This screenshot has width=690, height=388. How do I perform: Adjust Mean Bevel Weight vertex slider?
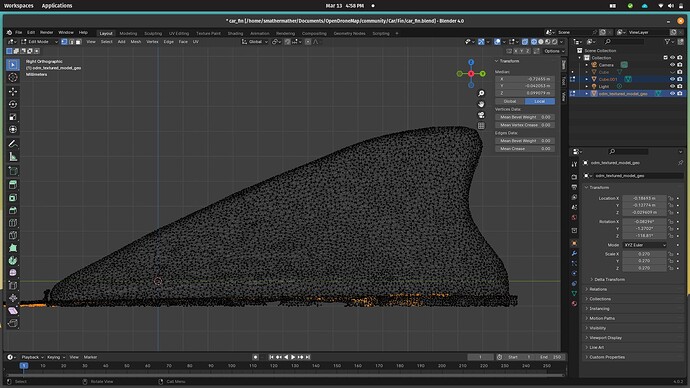click(x=525, y=117)
